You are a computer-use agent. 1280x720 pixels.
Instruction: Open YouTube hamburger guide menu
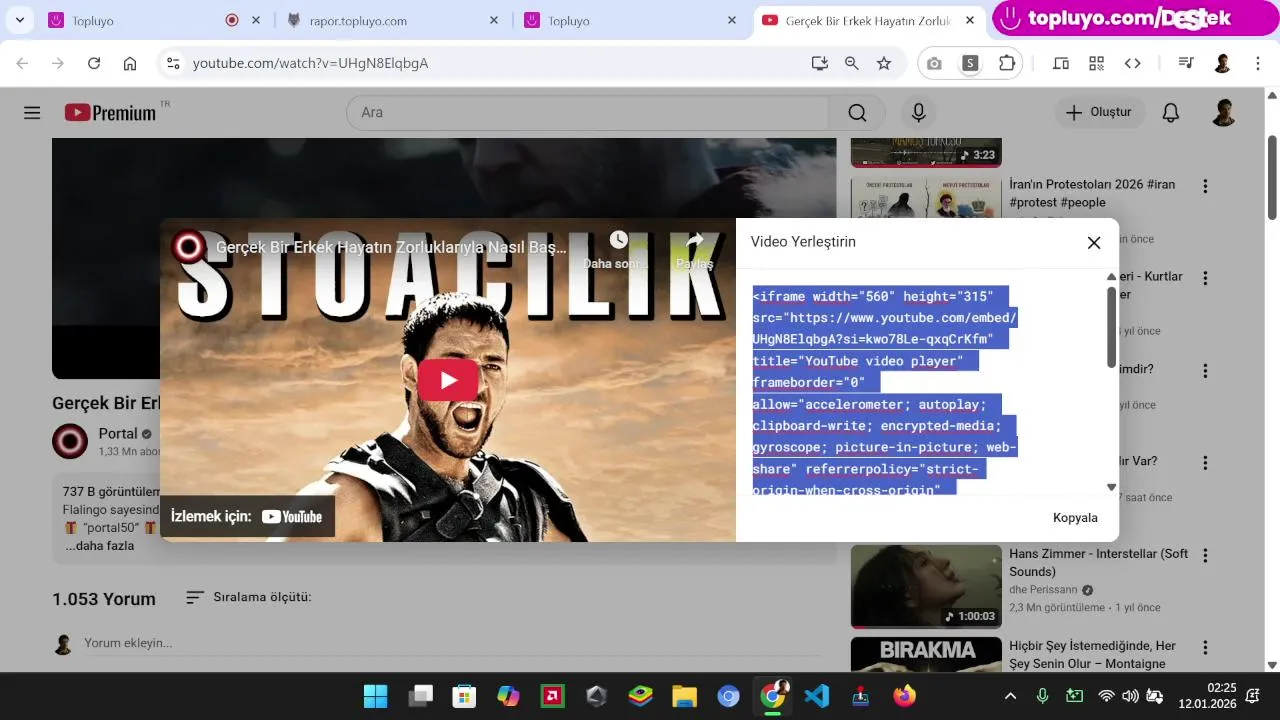point(32,113)
